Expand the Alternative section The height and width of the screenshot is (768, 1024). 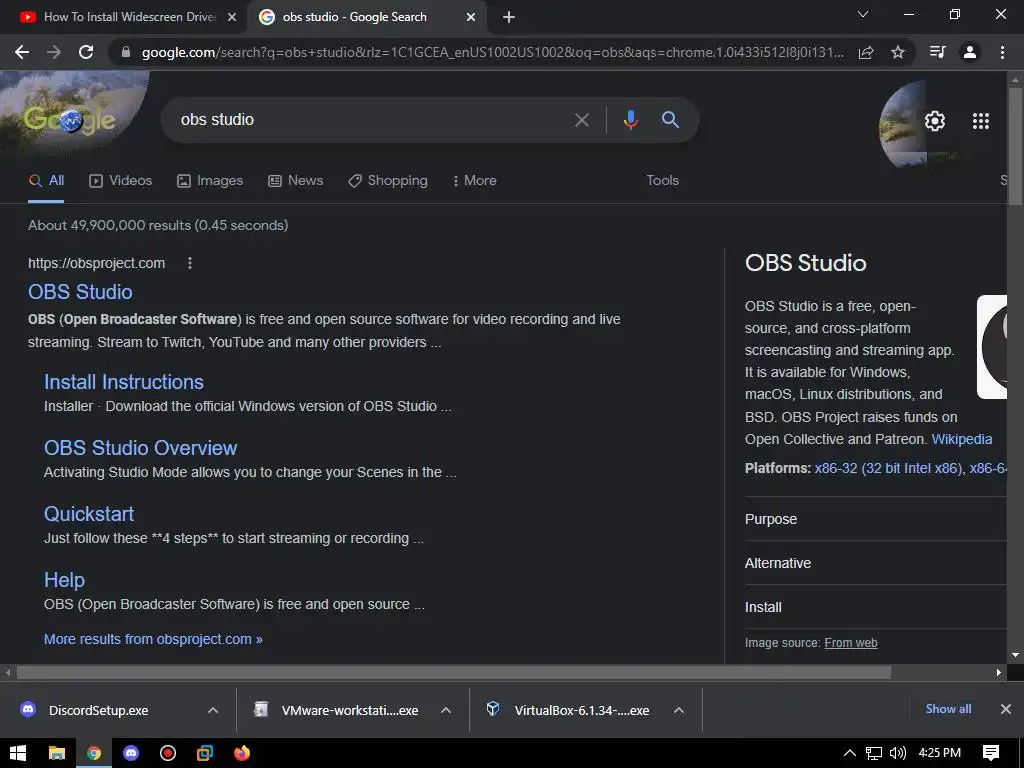875,563
